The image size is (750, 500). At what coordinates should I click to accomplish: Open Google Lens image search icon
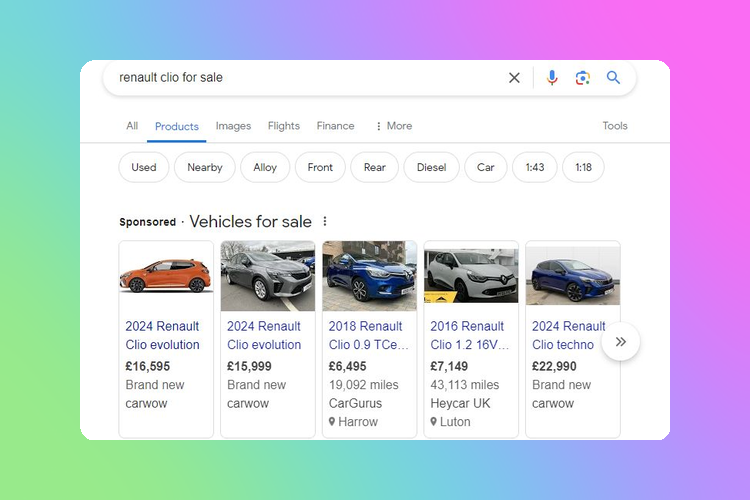(583, 78)
